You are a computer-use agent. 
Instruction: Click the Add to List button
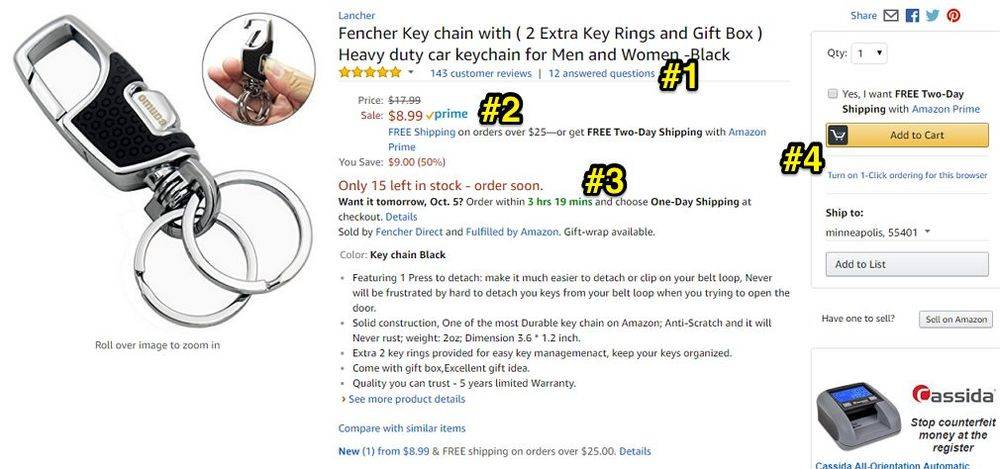pyautogui.click(x=907, y=264)
